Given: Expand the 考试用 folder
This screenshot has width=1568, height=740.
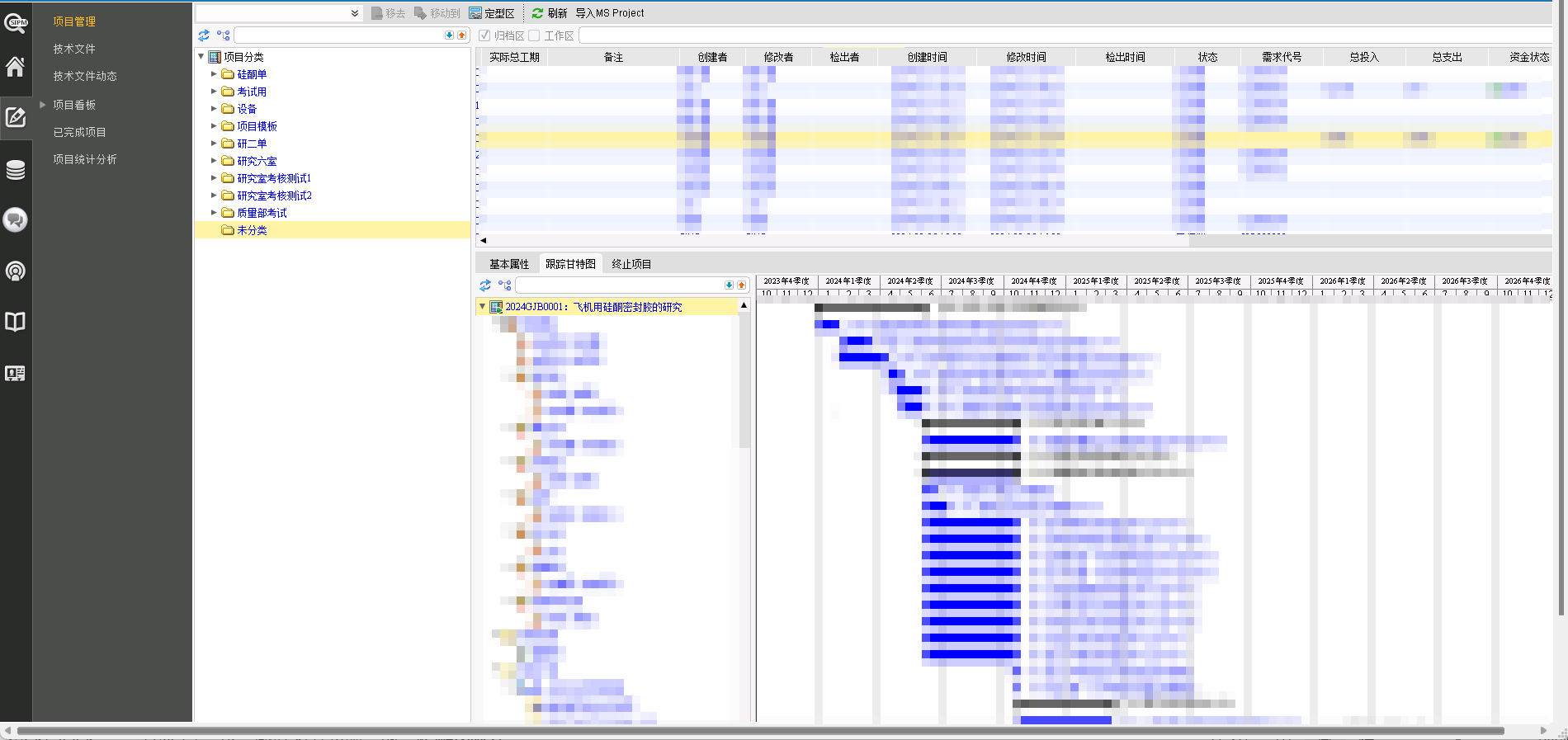Looking at the screenshot, I should click(x=214, y=92).
